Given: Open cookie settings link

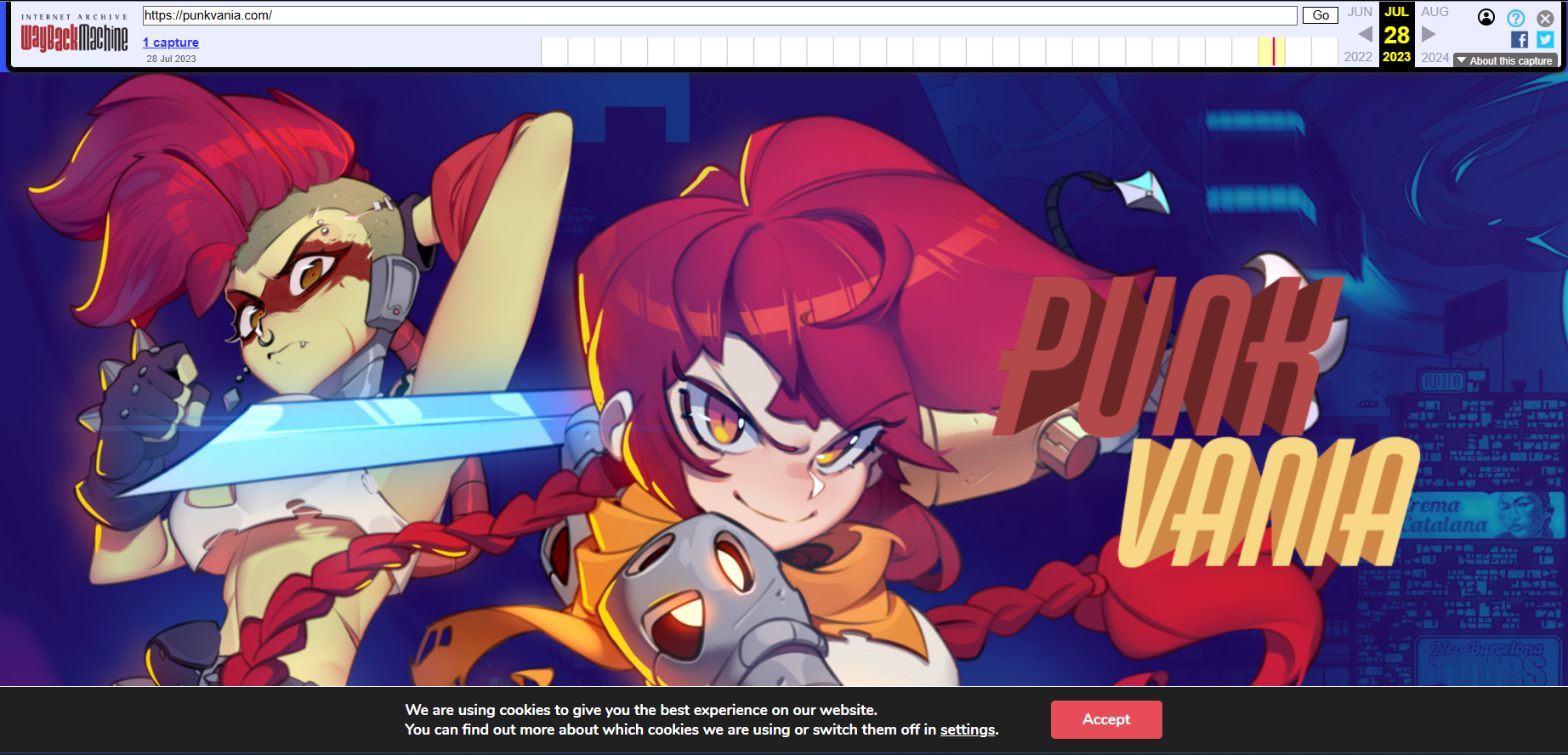Looking at the screenshot, I should click(968, 729).
